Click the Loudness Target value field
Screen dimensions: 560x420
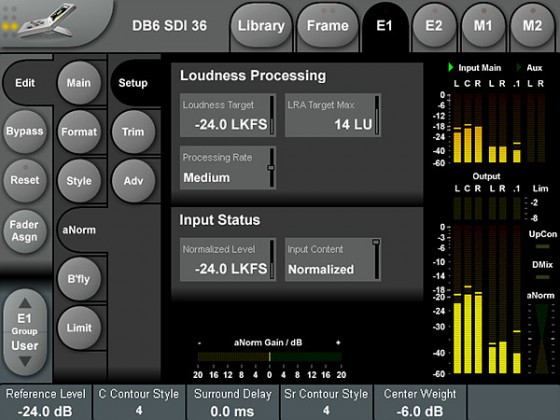click(228, 115)
